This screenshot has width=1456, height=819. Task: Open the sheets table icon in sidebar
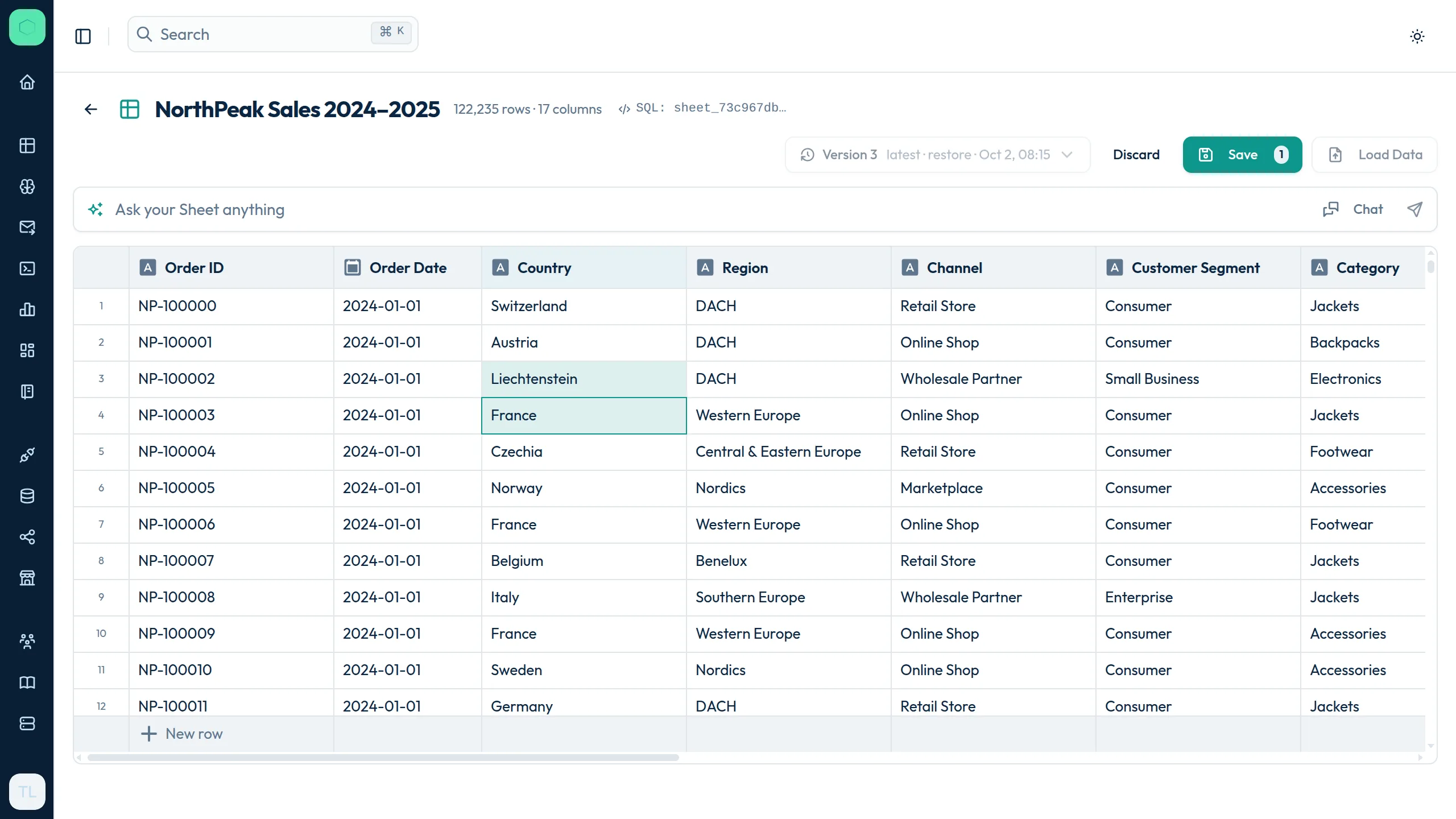[x=27, y=146]
